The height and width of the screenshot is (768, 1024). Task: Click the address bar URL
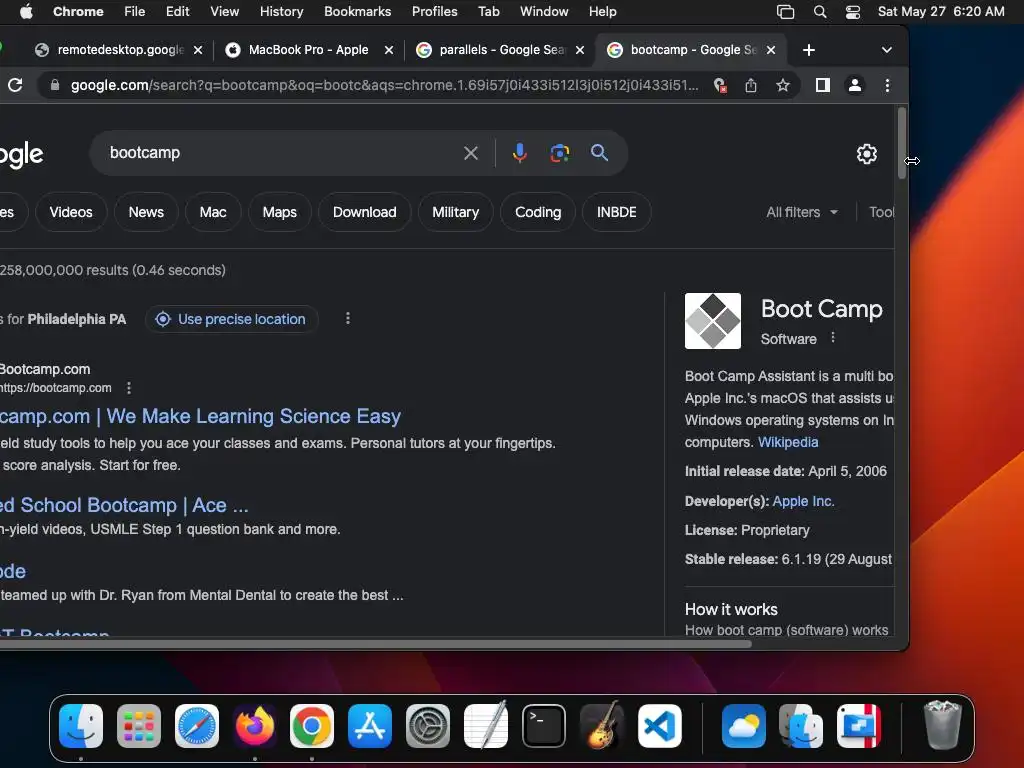pyautogui.click(x=384, y=85)
